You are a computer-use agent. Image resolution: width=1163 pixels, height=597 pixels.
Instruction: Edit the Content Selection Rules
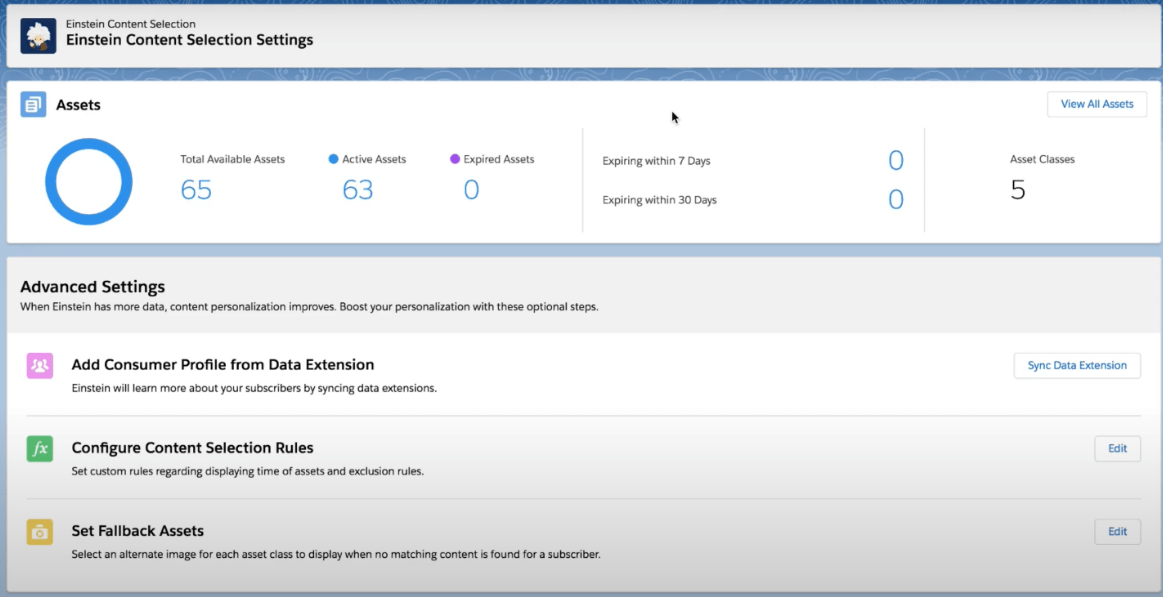pos(1117,448)
